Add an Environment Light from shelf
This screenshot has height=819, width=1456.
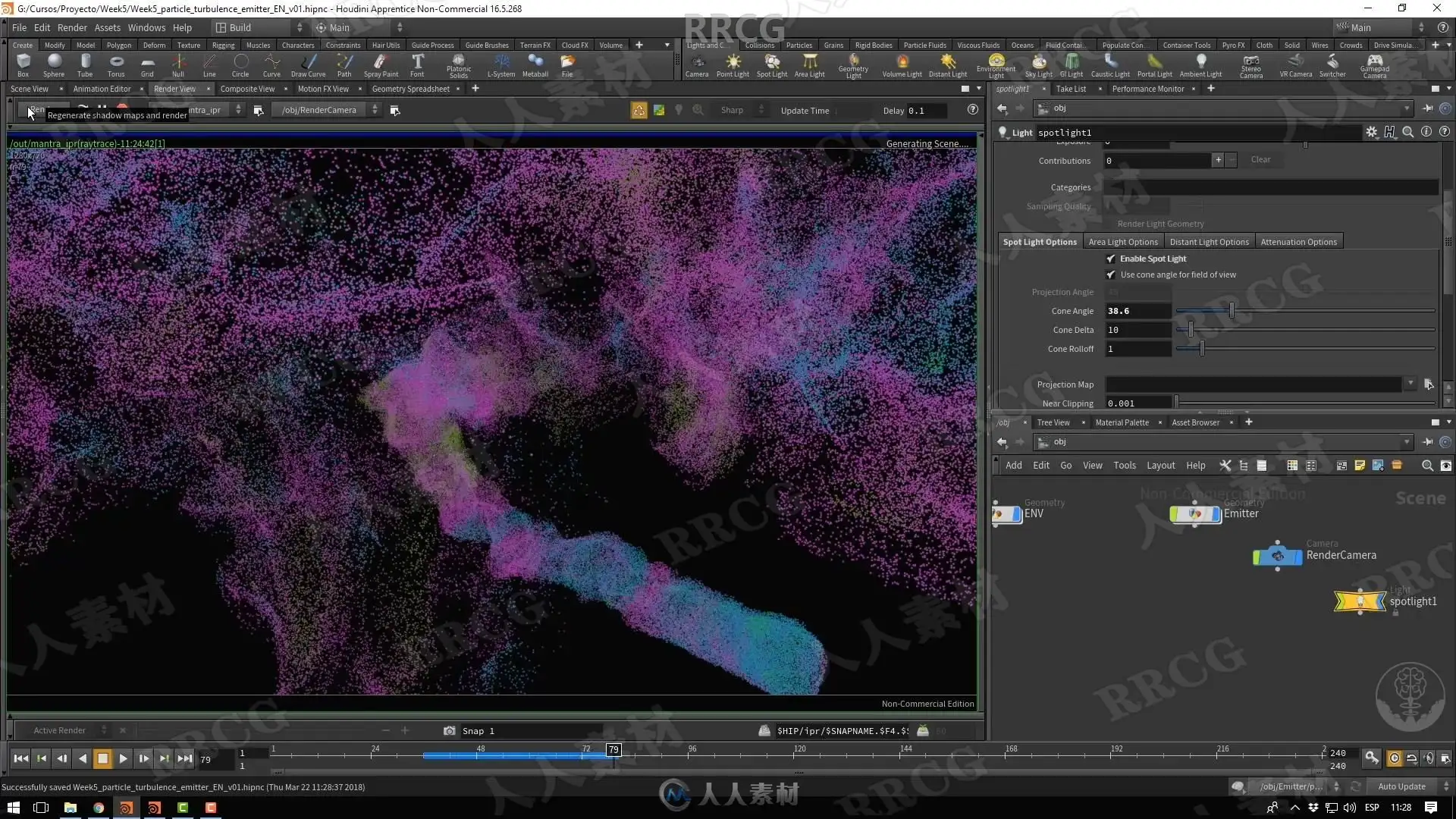point(996,64)
